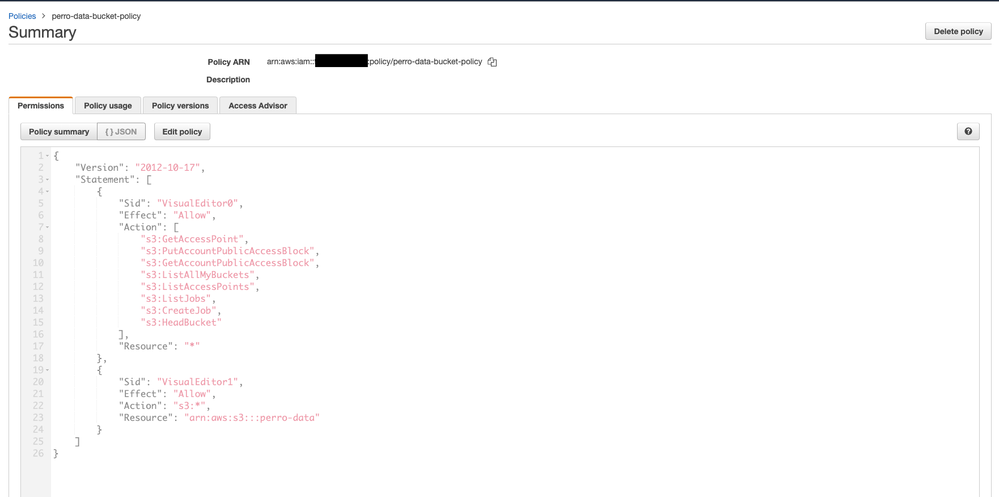Viewport: 999px width, 497px height.
Task: Click the "VisualEditor0" Sid value
Action: click(200, 203)
